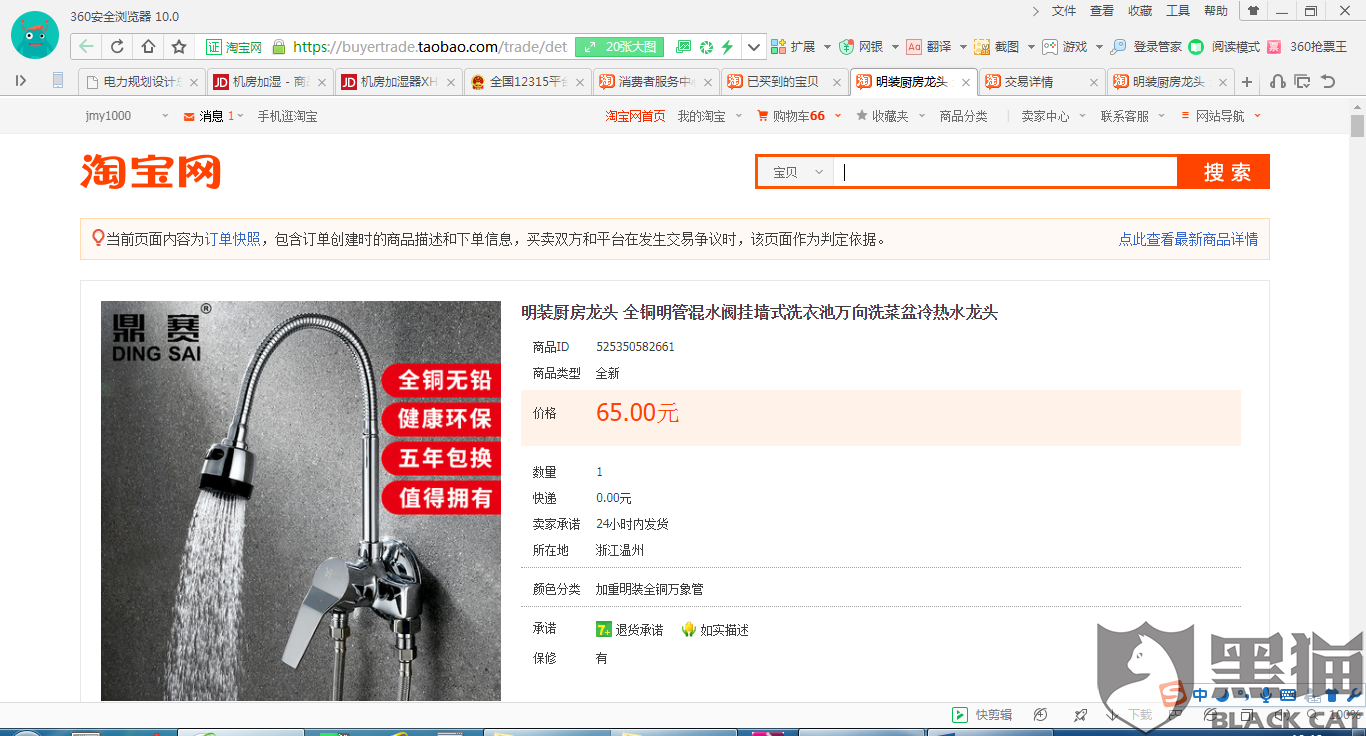Open the 游戏 game center

(x=1048, y=46)
